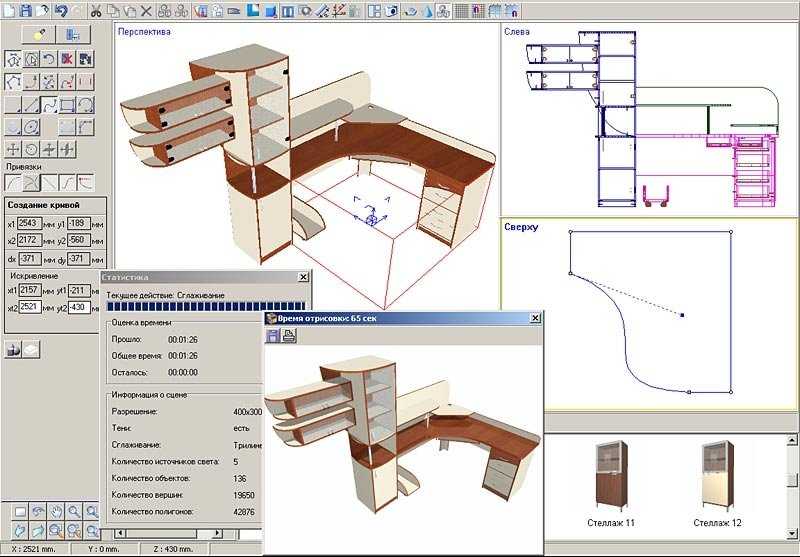Click the x1 coordinate field showing 2543
Image resolution: width=800 pixels, height=557 pixels.
point(29,223)
